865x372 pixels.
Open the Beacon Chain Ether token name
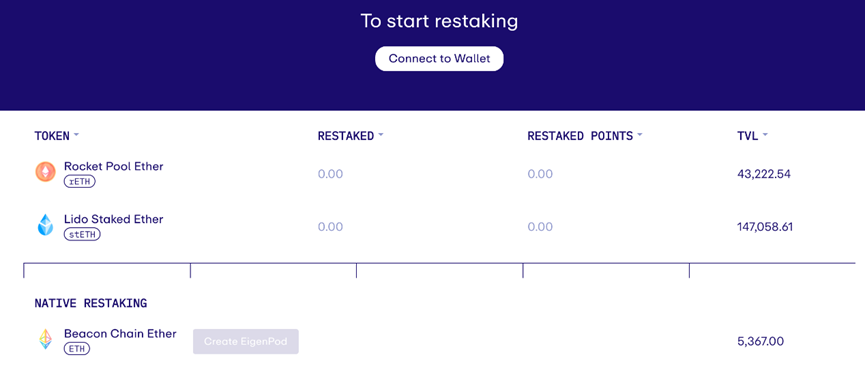(120, 333)
